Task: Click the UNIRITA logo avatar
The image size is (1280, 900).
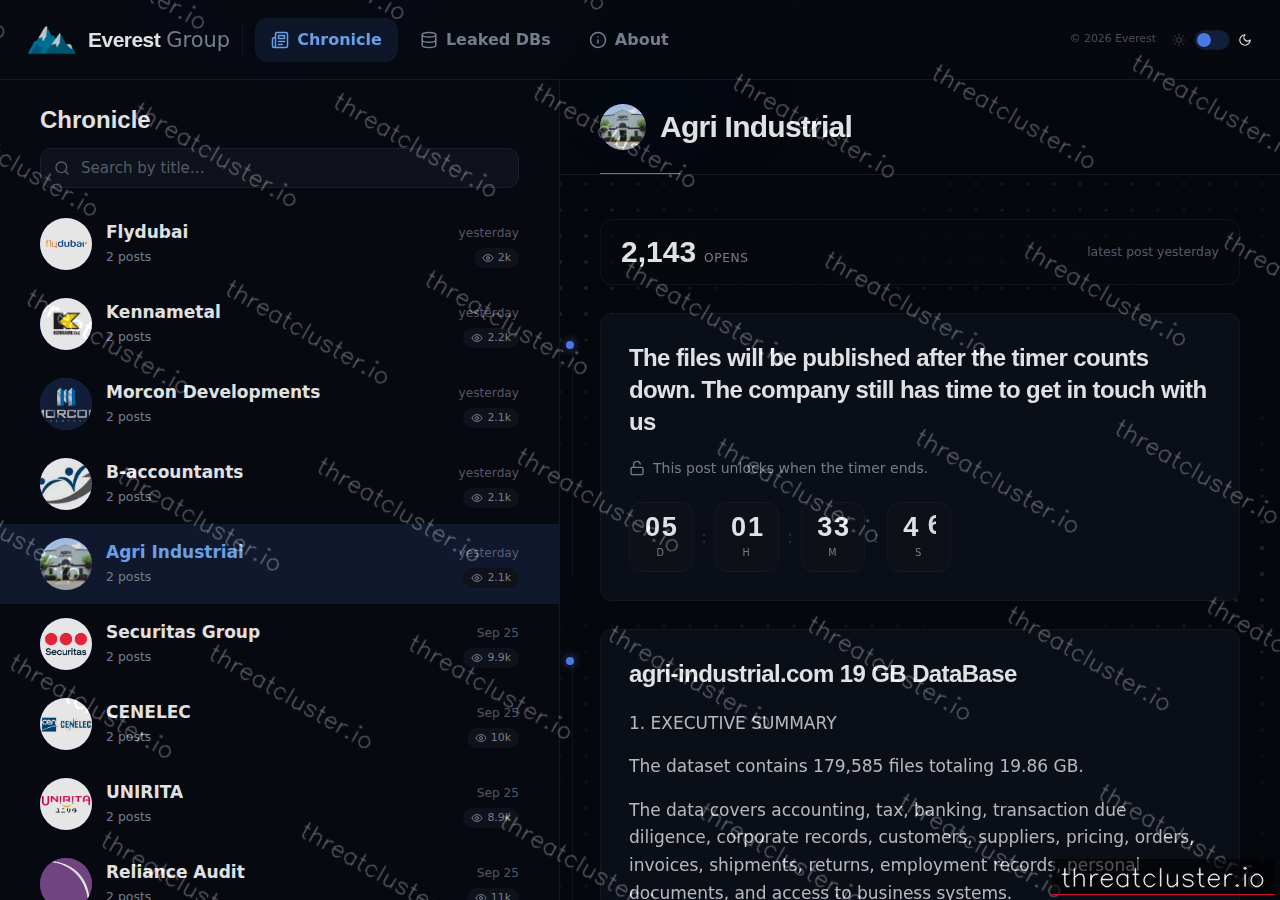Action: [66, 804]
